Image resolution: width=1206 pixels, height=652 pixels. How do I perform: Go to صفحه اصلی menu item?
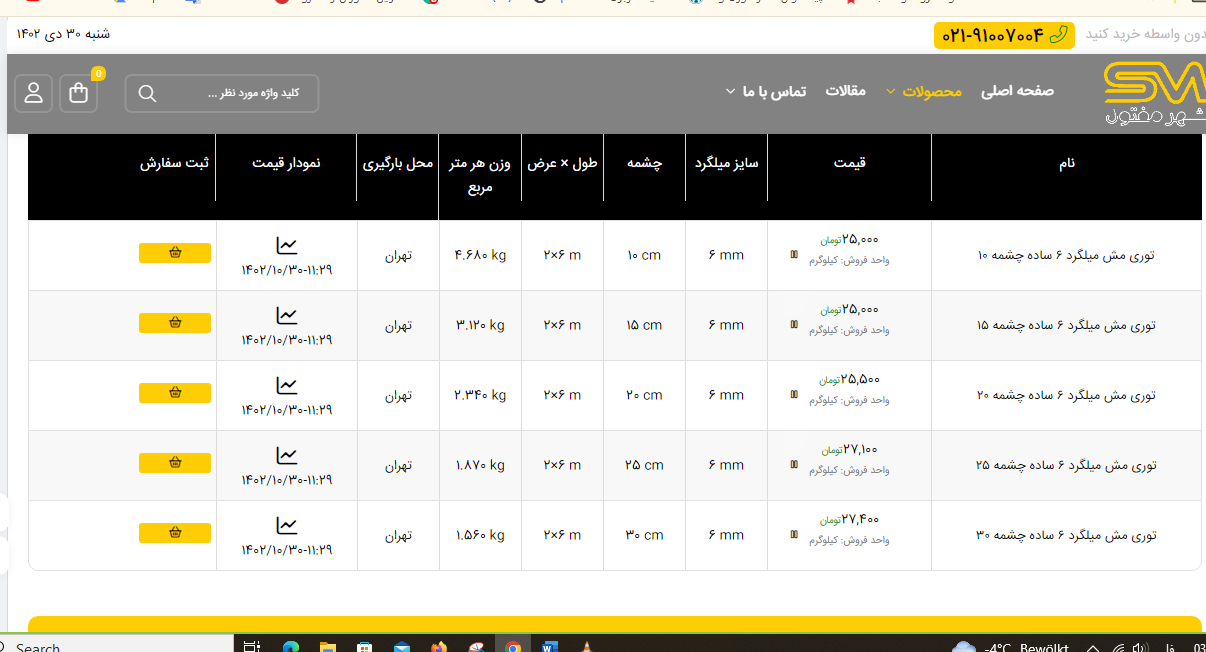coord(1017,91)
